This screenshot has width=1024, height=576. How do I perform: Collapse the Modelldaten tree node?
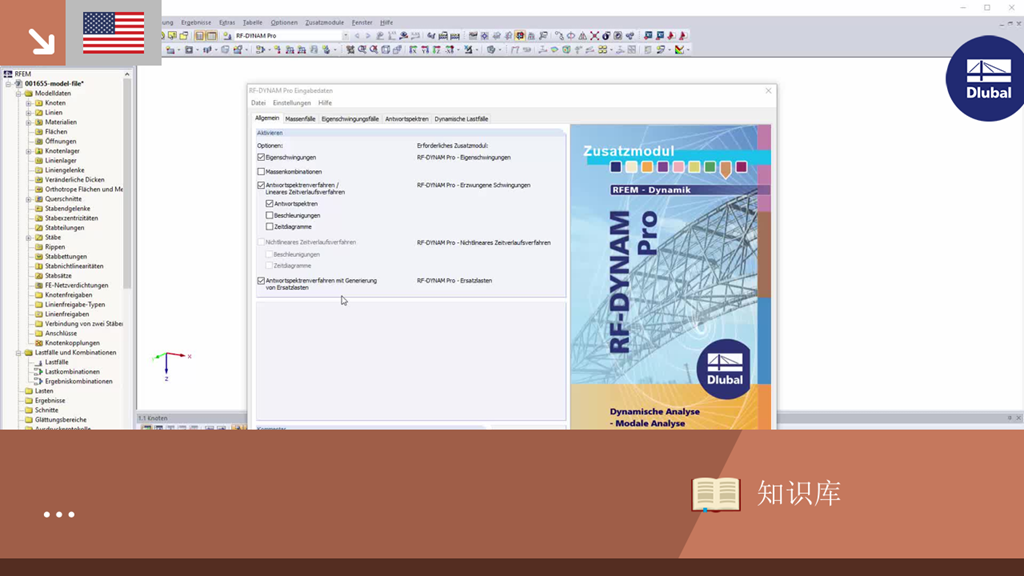[18, 93]
